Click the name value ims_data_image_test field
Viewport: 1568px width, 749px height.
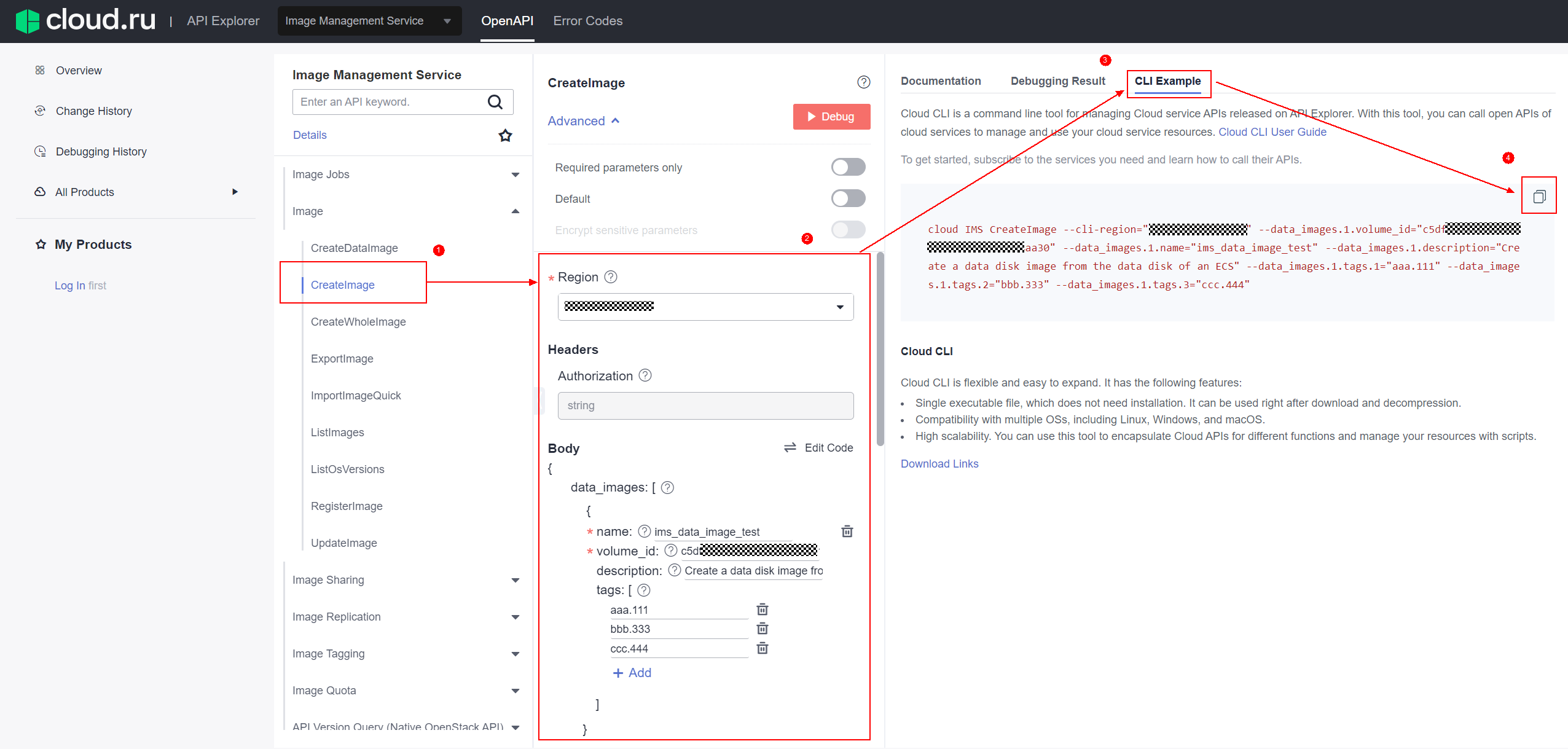tap(723, 532)
